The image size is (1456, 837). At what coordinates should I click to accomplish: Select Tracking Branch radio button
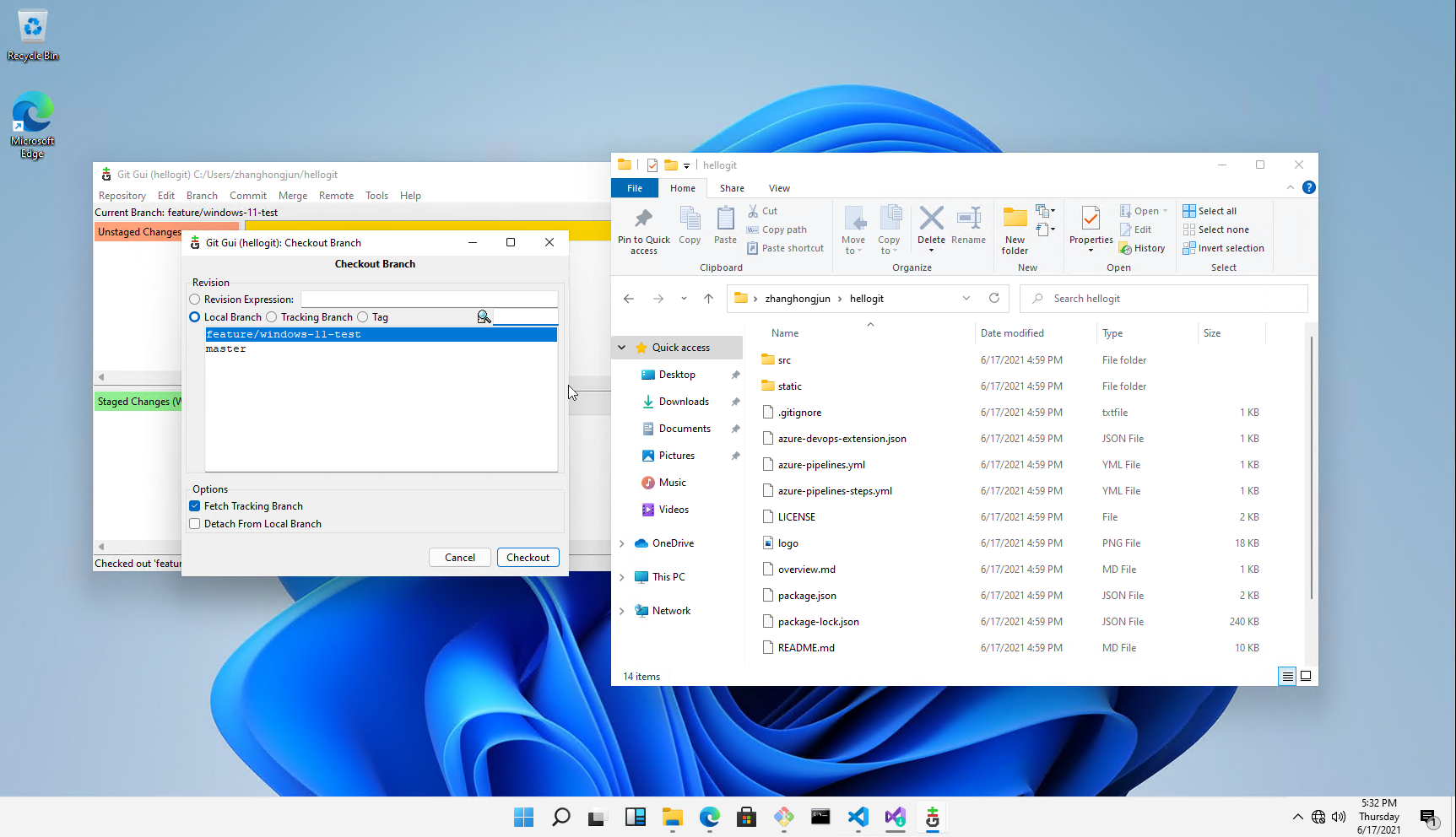point(272,317)
